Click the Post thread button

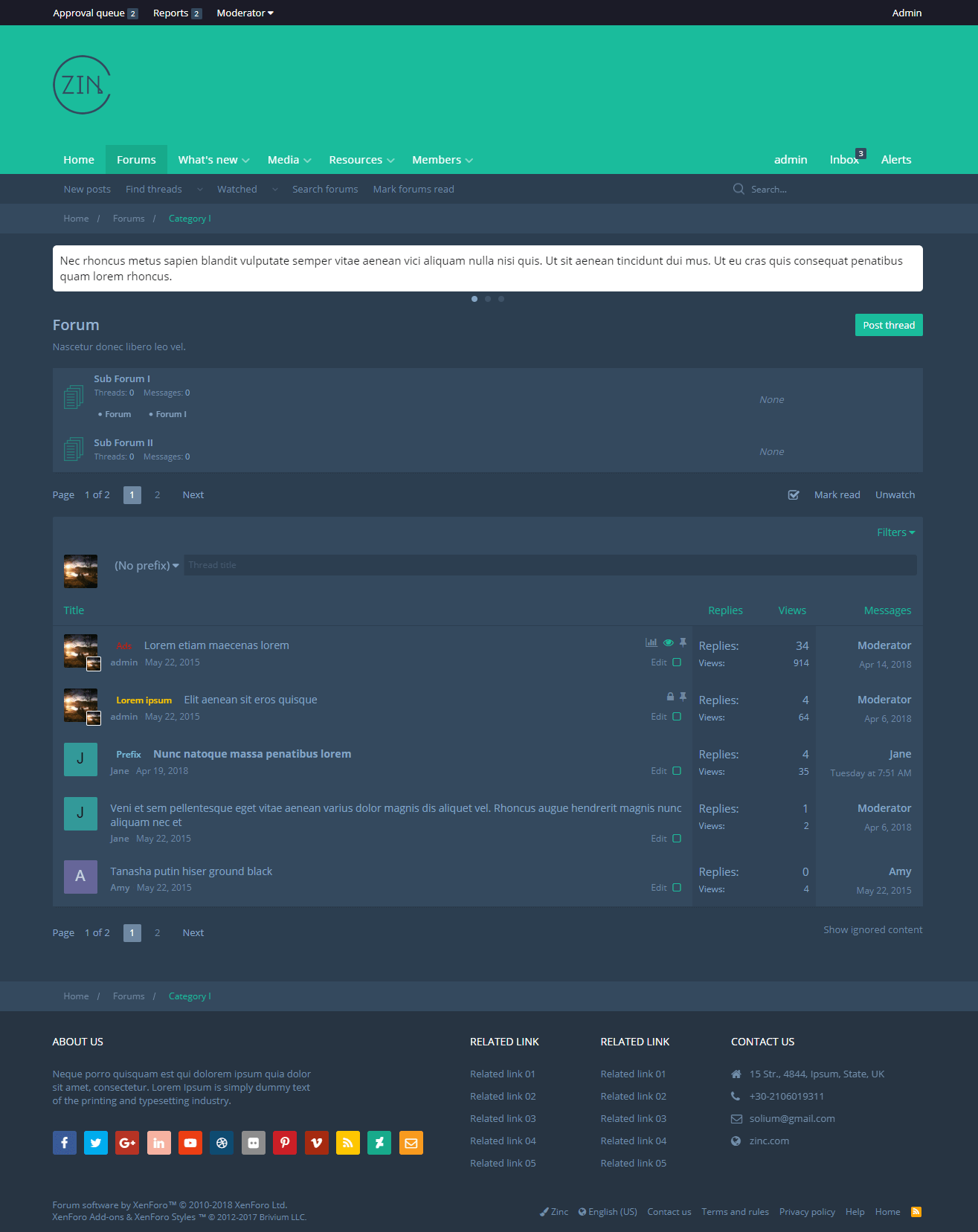tap(889, 325)
